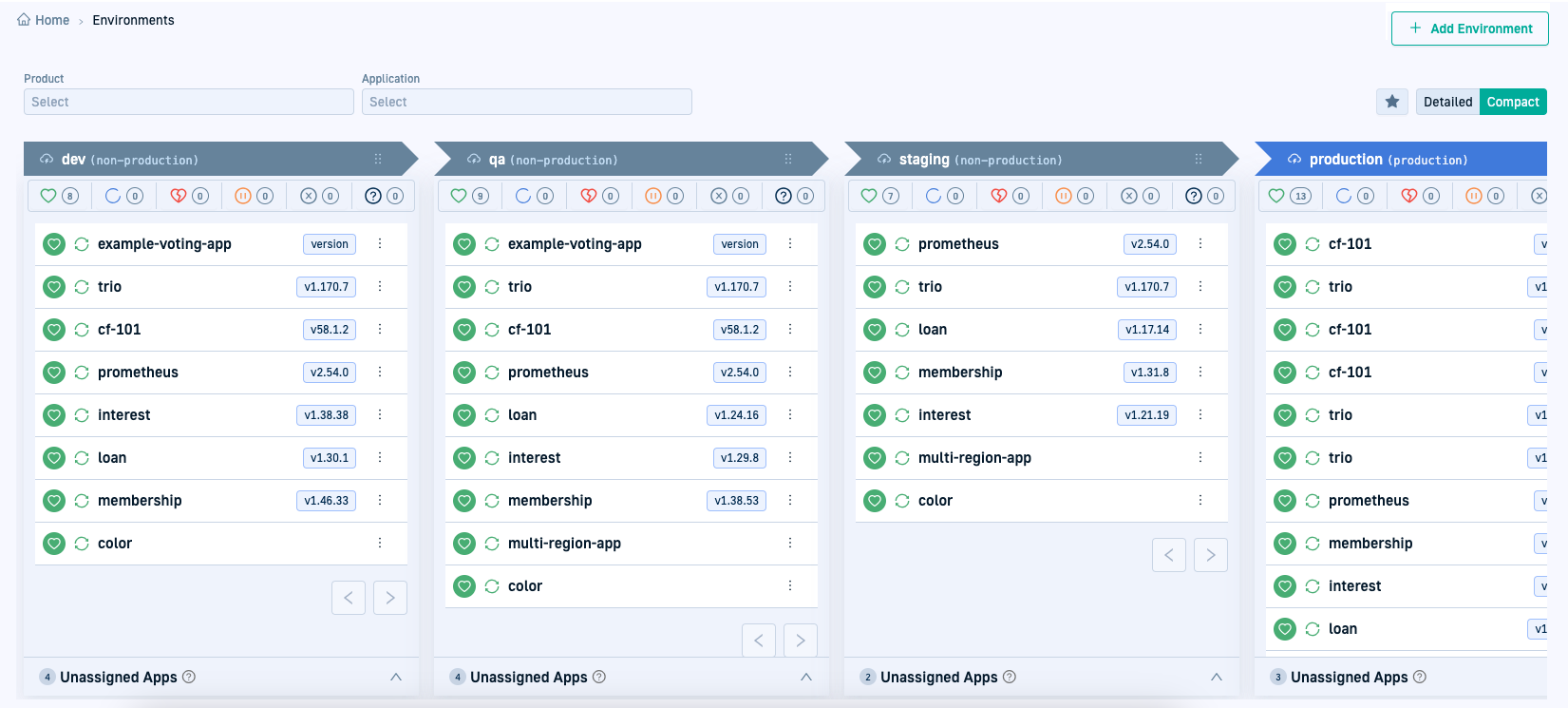
Task: Open the production environment header
Action: coord(1388,160)
